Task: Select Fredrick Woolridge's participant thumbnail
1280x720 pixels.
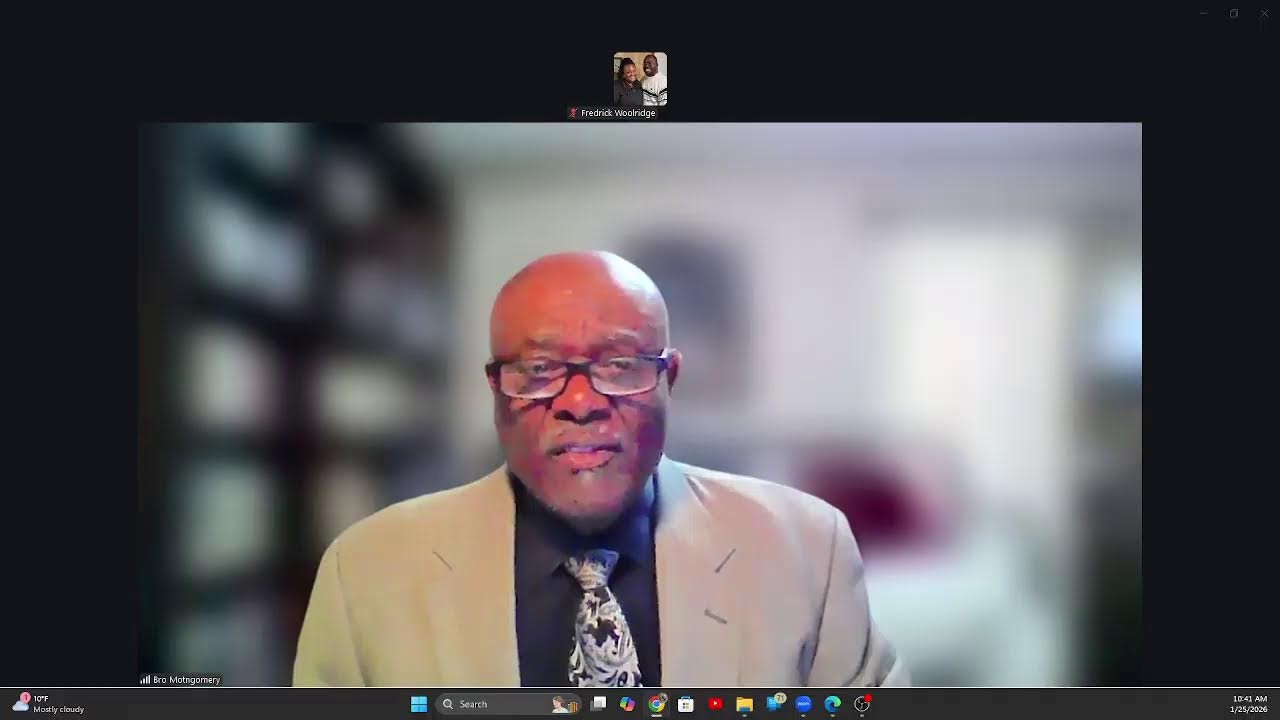Action: click(640, 79)
